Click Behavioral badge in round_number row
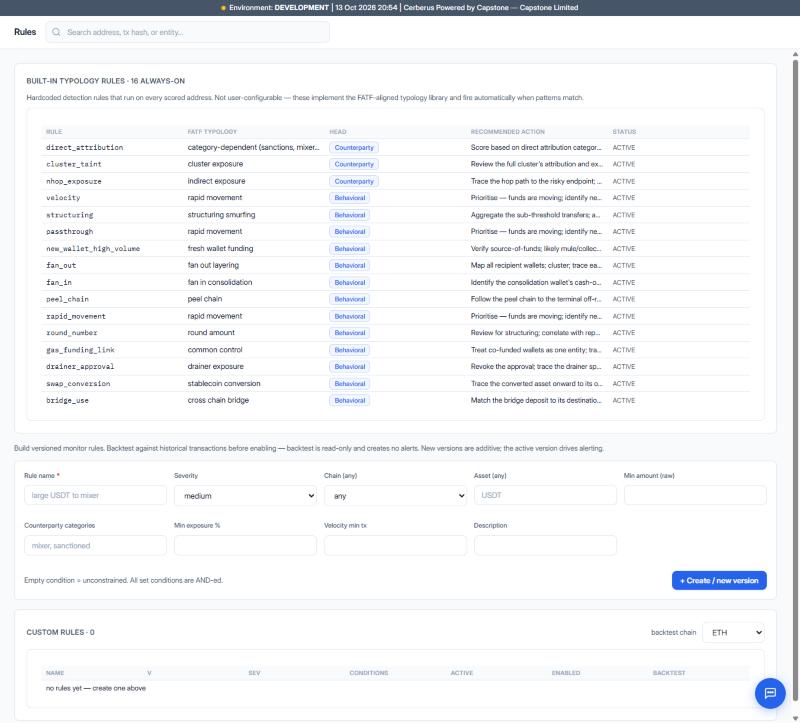800x723 pixels. click(349, 333)
